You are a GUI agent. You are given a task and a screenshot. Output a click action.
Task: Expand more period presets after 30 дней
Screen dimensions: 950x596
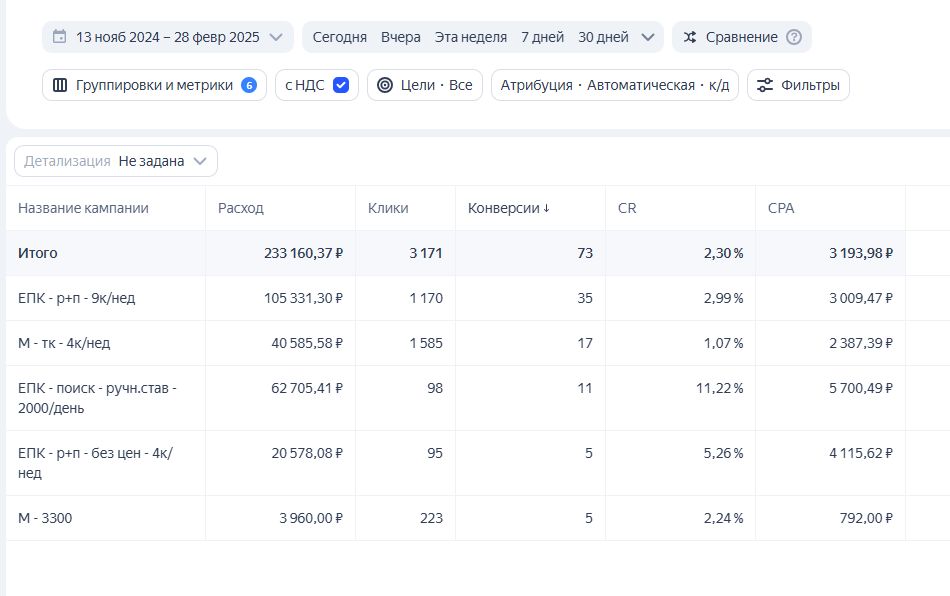click(647, 37)
